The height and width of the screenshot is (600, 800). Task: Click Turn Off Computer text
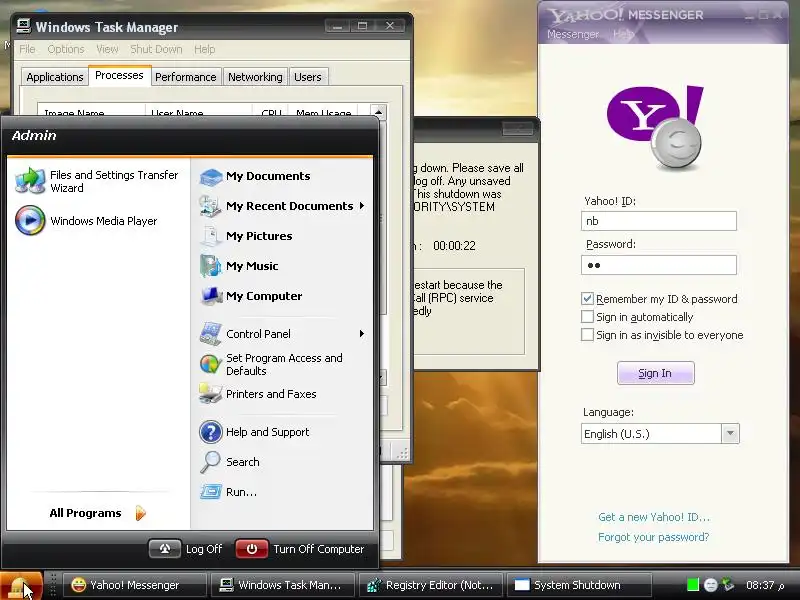click(x=319, y=549)
